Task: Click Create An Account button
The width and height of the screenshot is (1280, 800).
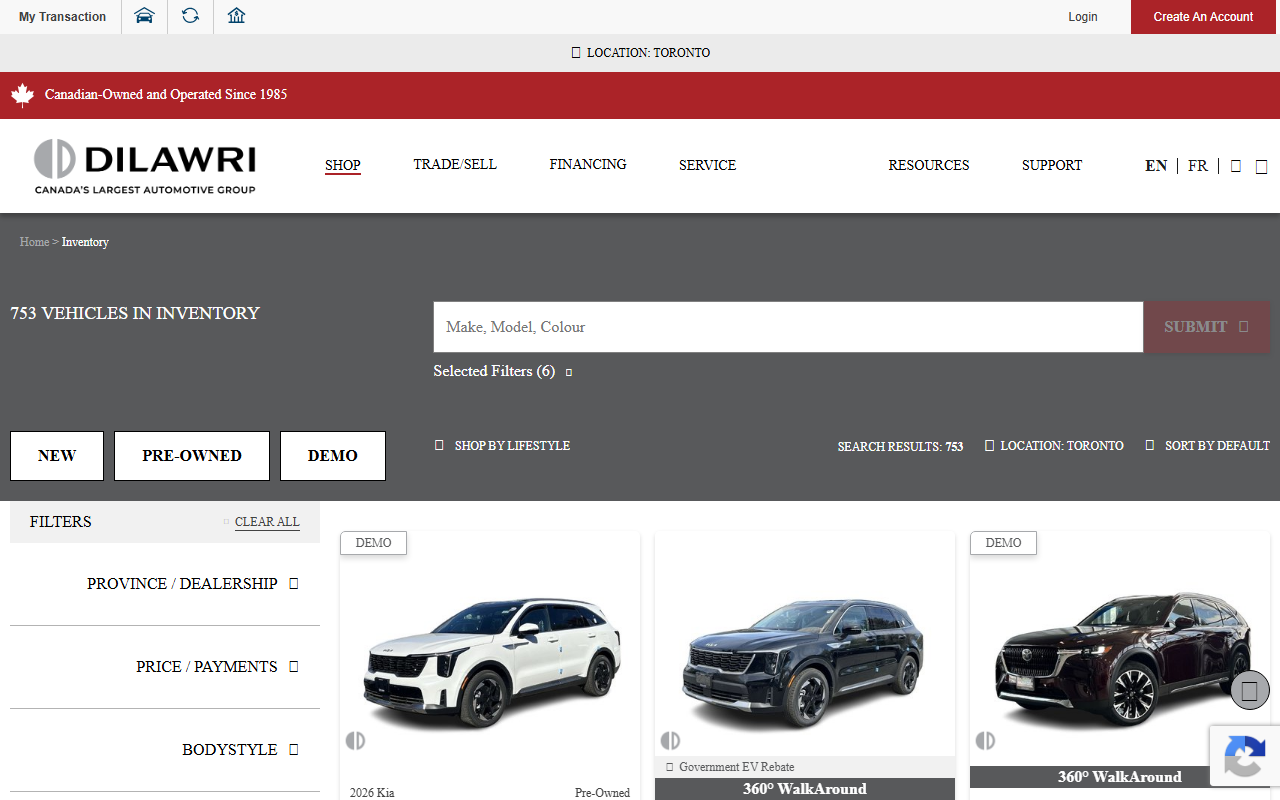Action: 1203,17
